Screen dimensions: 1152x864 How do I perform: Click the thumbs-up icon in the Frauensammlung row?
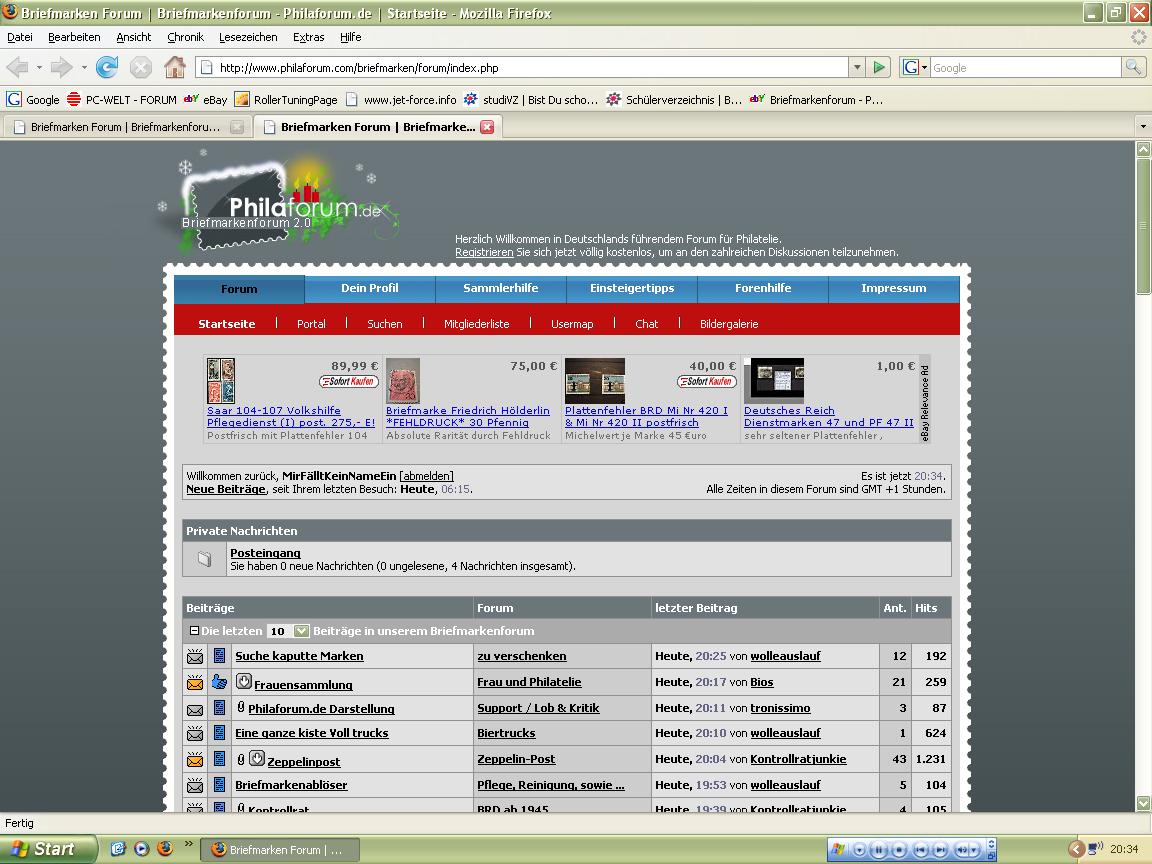click(219, 682)
